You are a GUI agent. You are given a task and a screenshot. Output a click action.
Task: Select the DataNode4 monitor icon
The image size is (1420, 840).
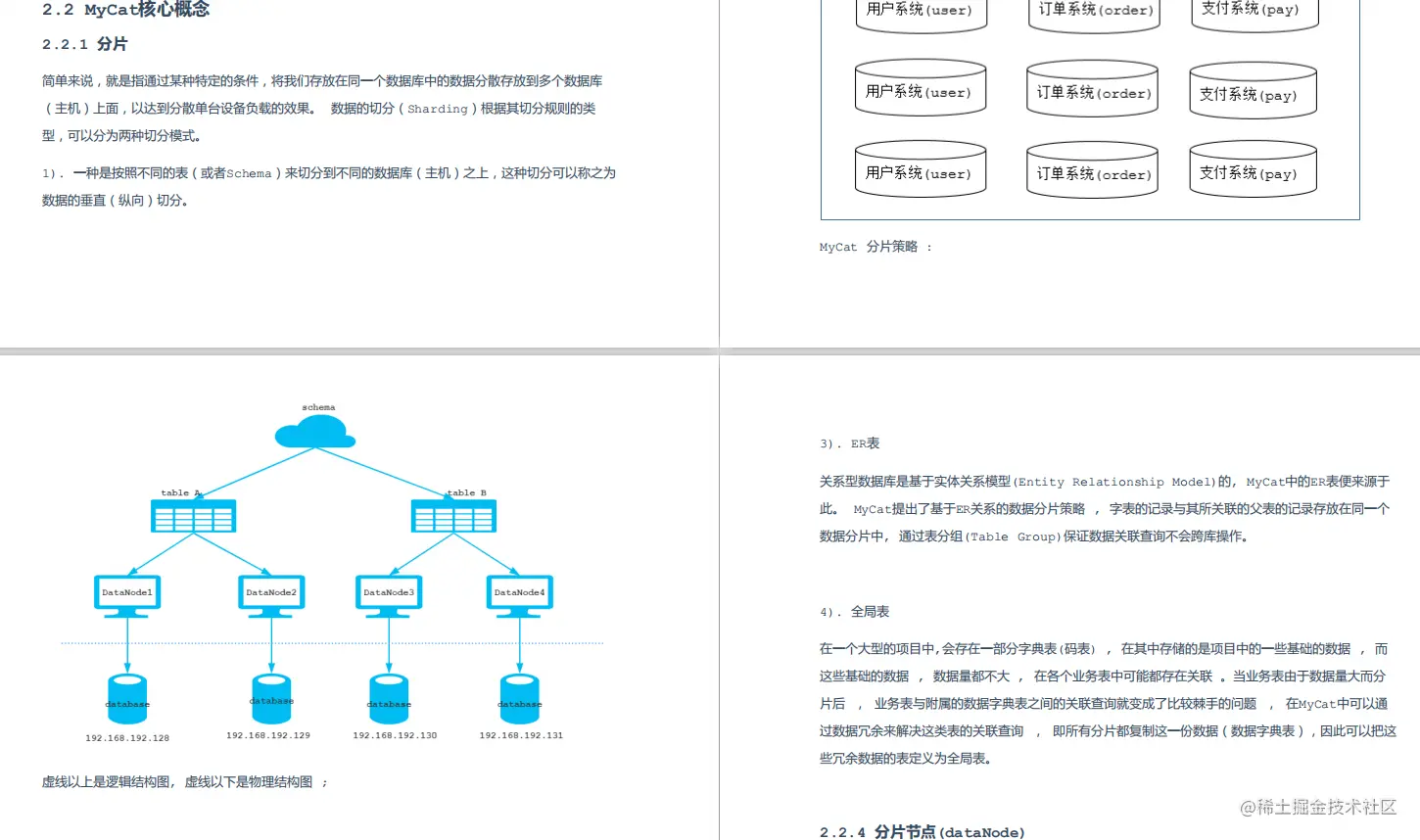519,591
